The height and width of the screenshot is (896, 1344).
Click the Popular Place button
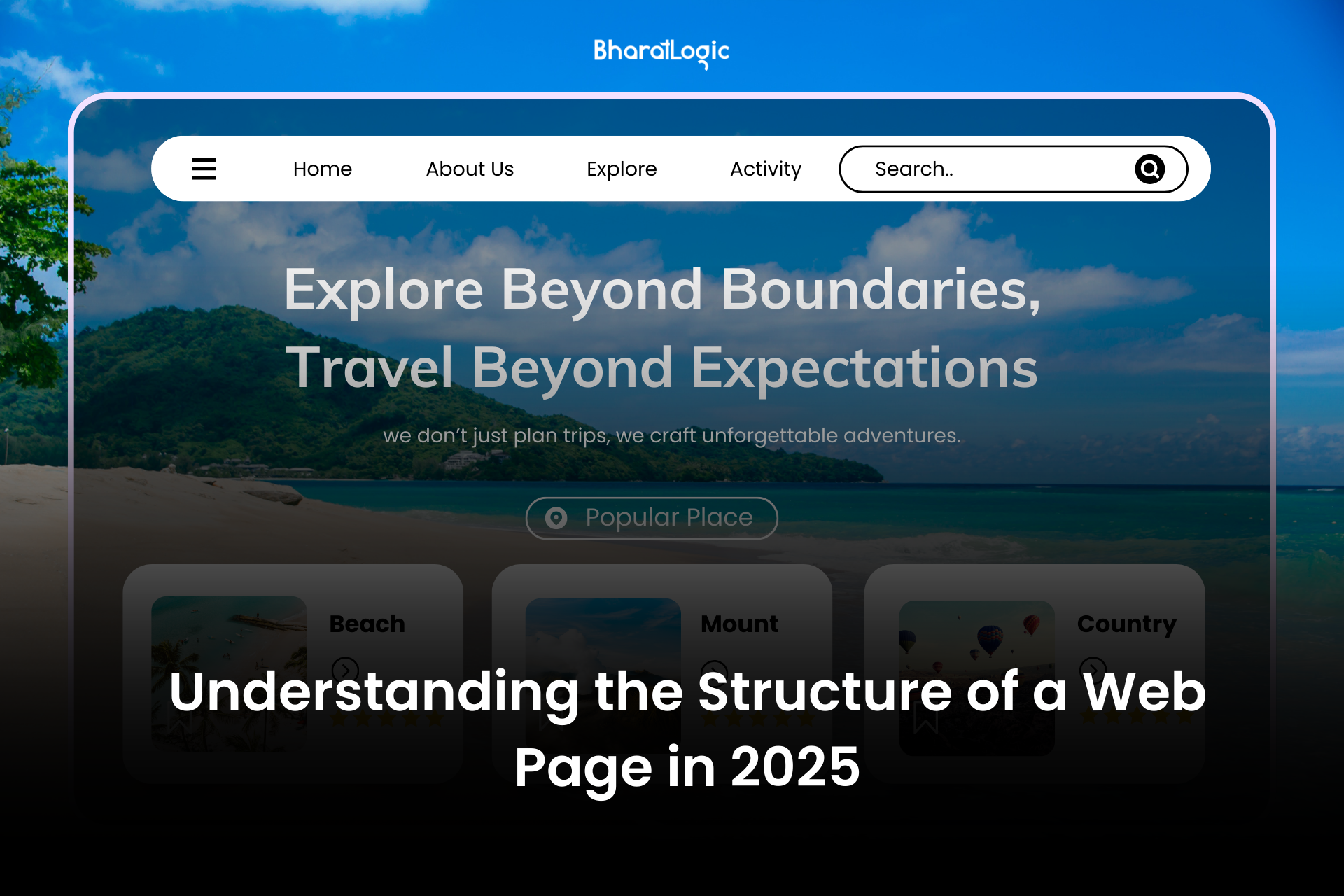[651, 517]
